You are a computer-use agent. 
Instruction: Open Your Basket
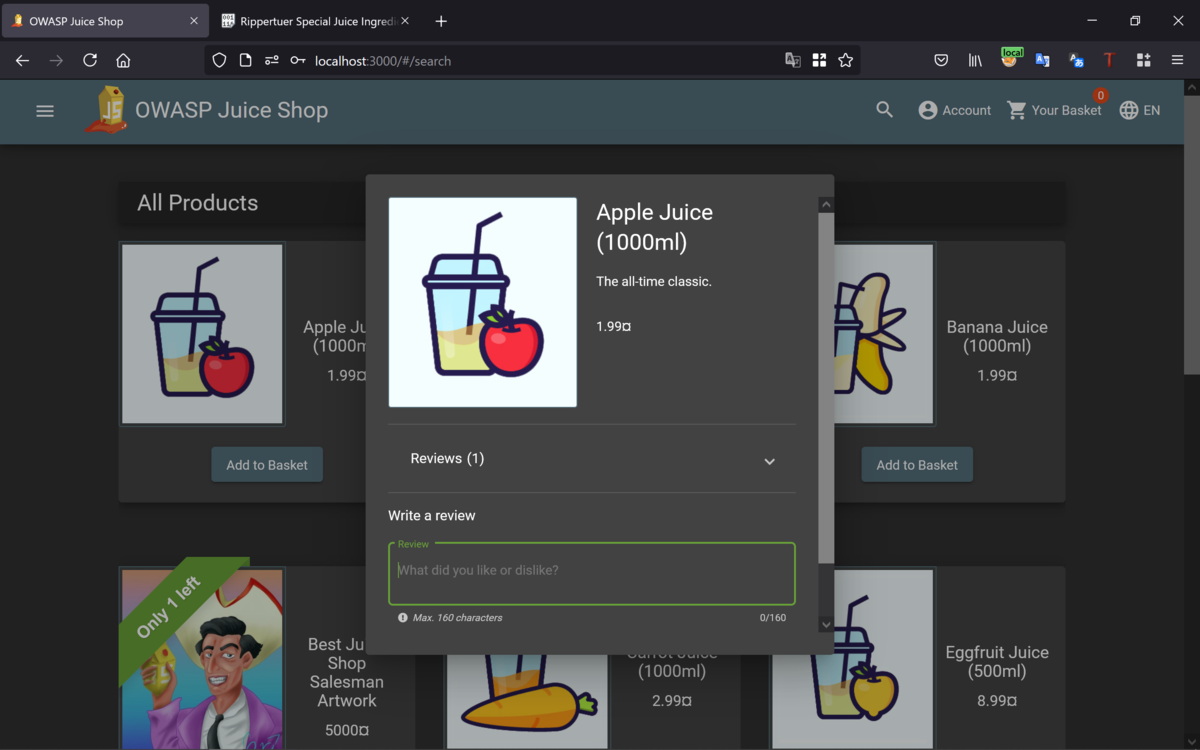pyautogui.click(x=1055, y=110)
